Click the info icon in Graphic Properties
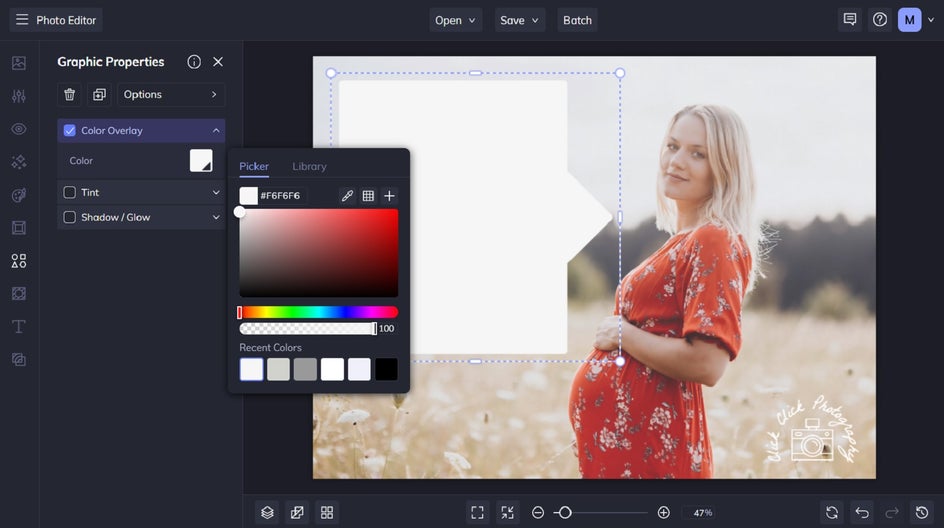Screen dimensions: 944x528 point(194,61)
